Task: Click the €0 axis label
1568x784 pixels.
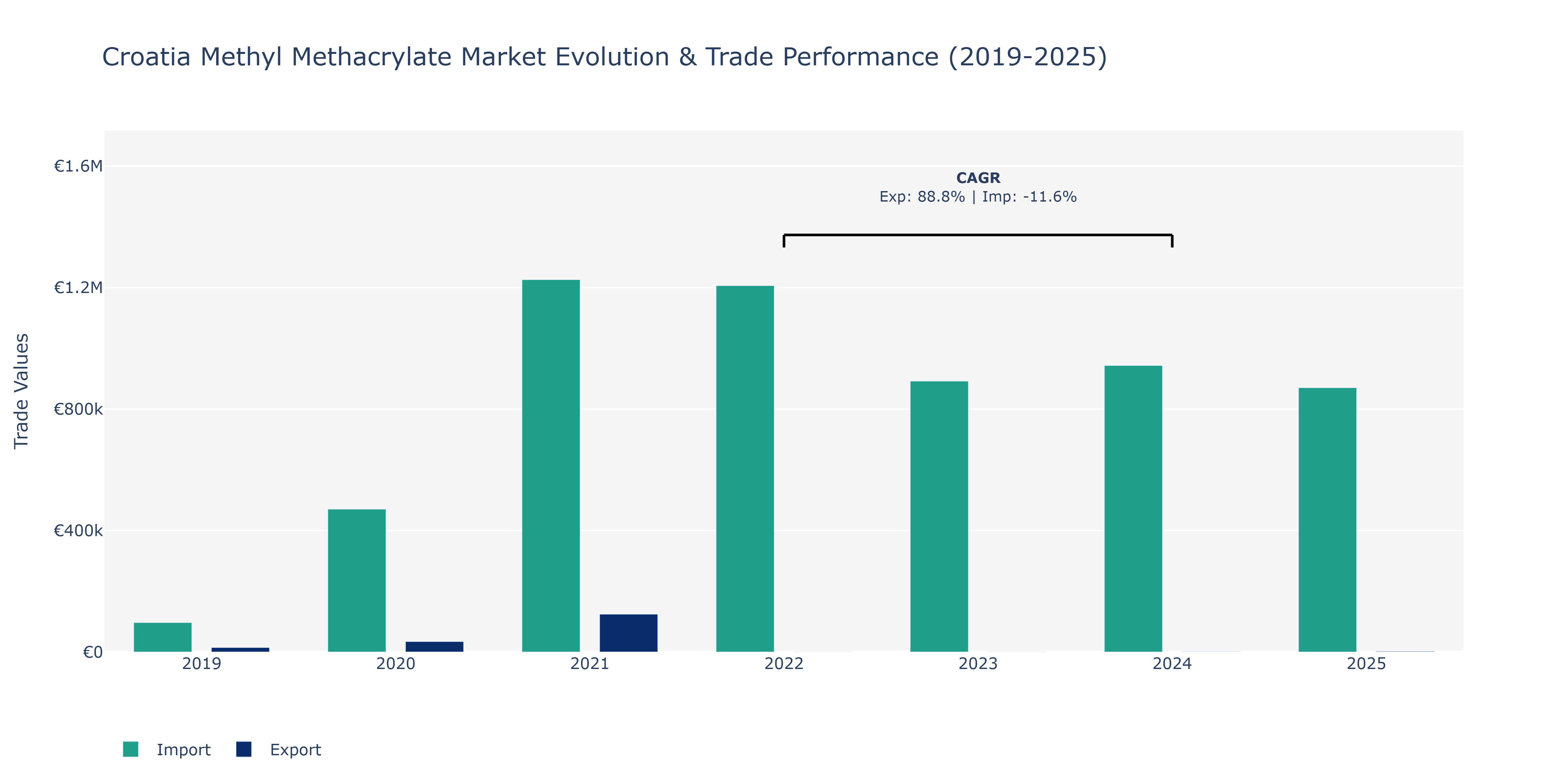Action: click(92, 653)
